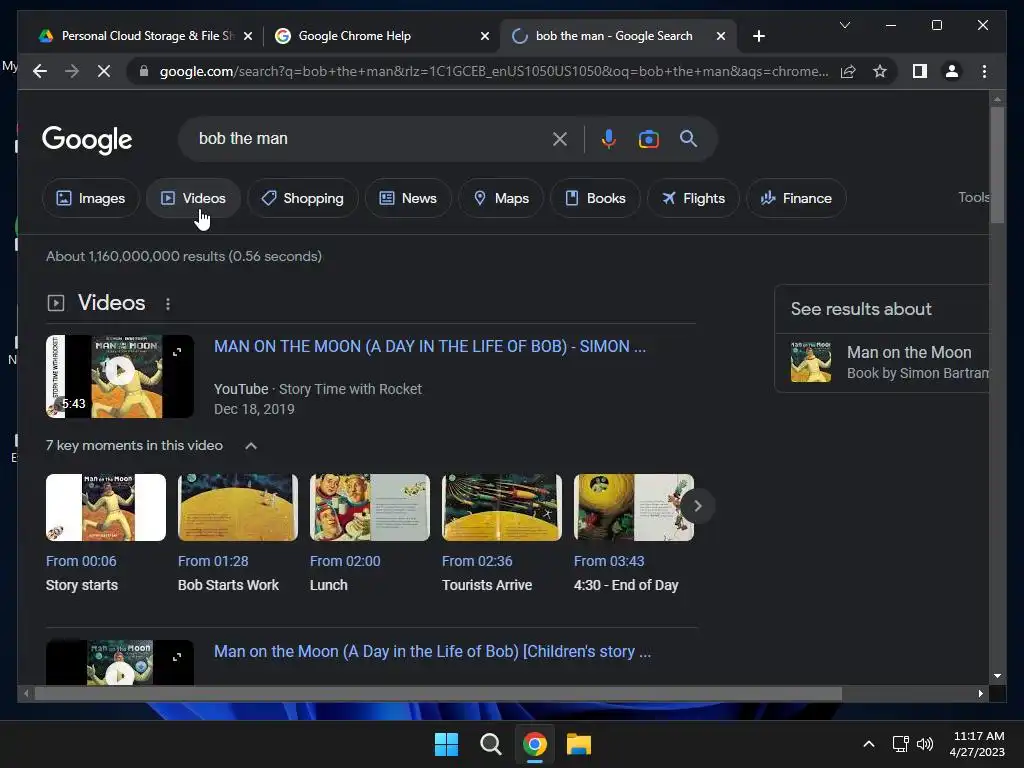Close the Personal Cloud Storage tab
The image size is (1024, 768).
click(x=248, y=36)
